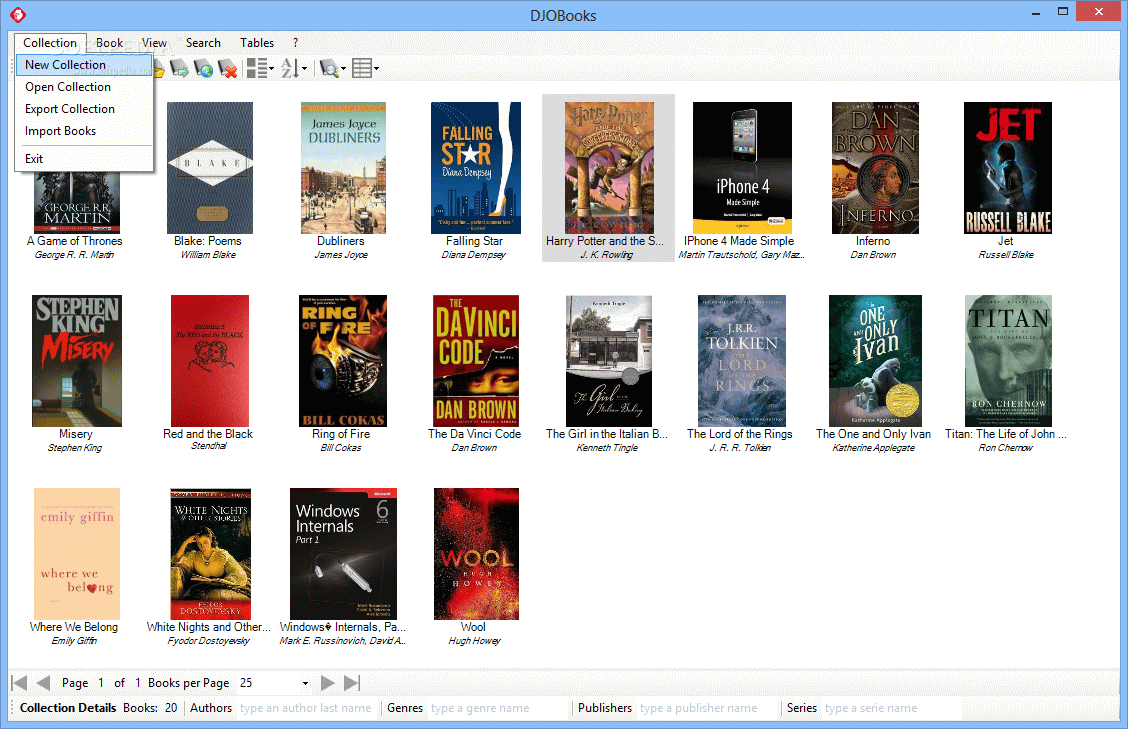Screen dimensions: 1128x729
Task: Click the 'Hugh Howey' author text
Action: (x=474, y=640)
